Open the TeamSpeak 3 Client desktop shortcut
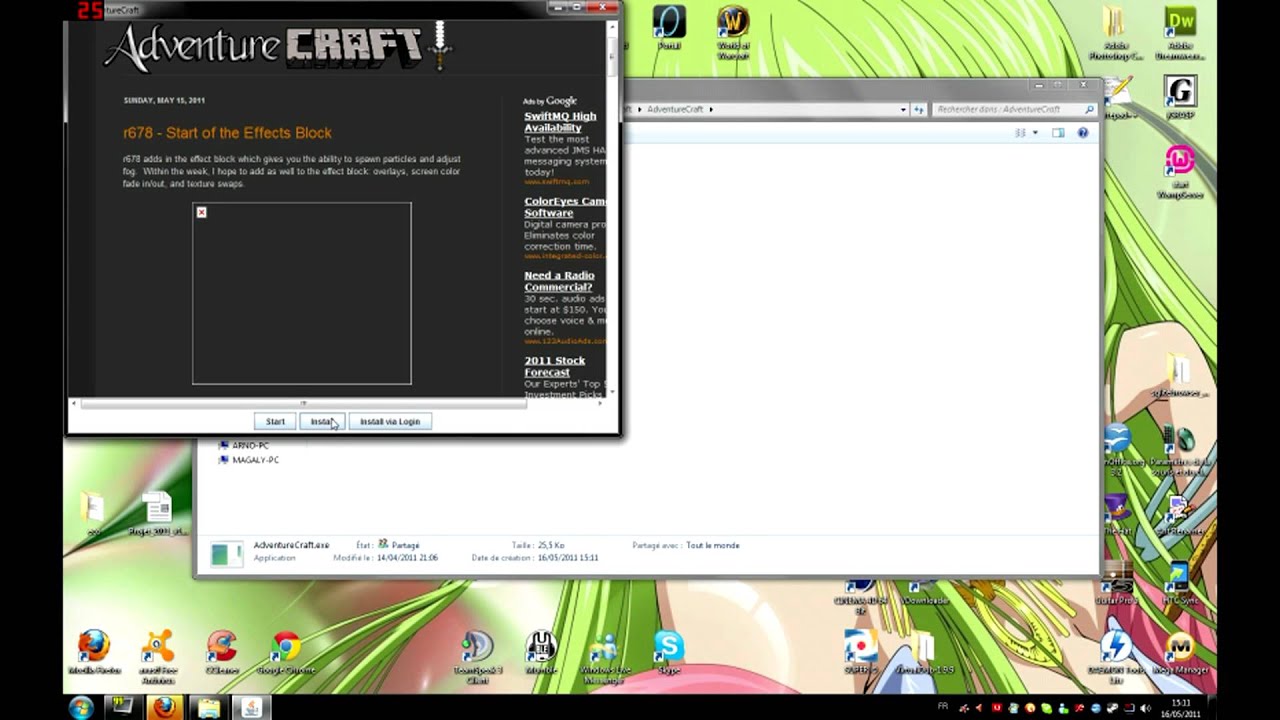 coord(477,657)
